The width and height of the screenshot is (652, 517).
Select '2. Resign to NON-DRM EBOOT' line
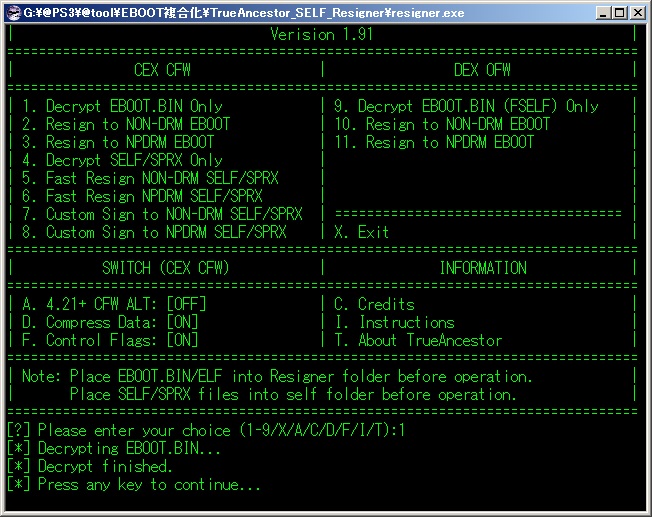click(x=126, y=124)
